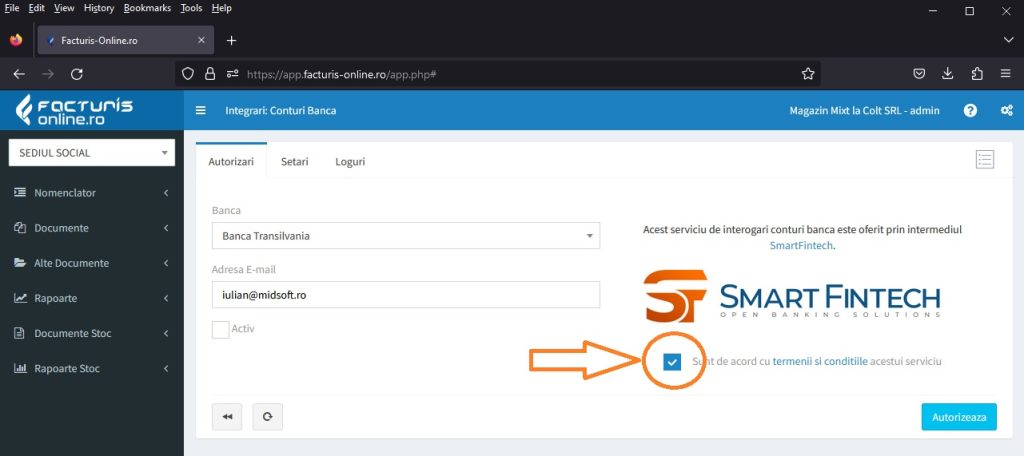Image resolution: width=1024 pixels, height=456 pixels.
Task: Enable the Activ checkbox
Action: [221, 329]
